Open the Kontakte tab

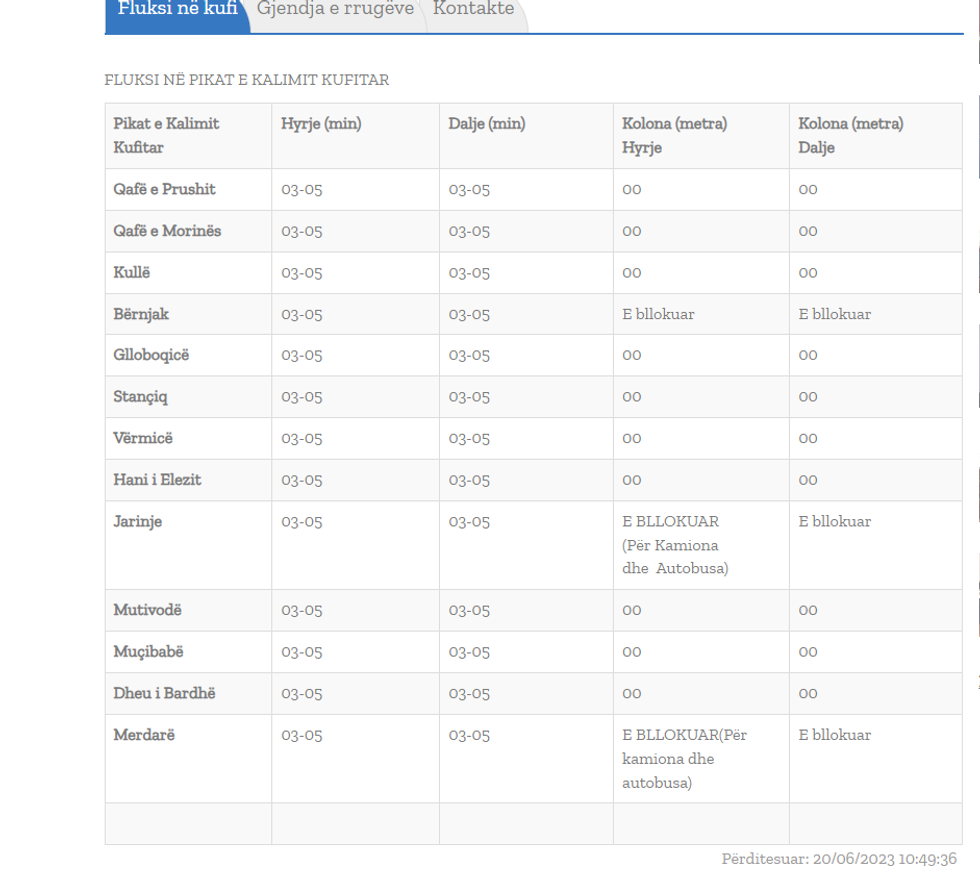[x=473, y=10]
